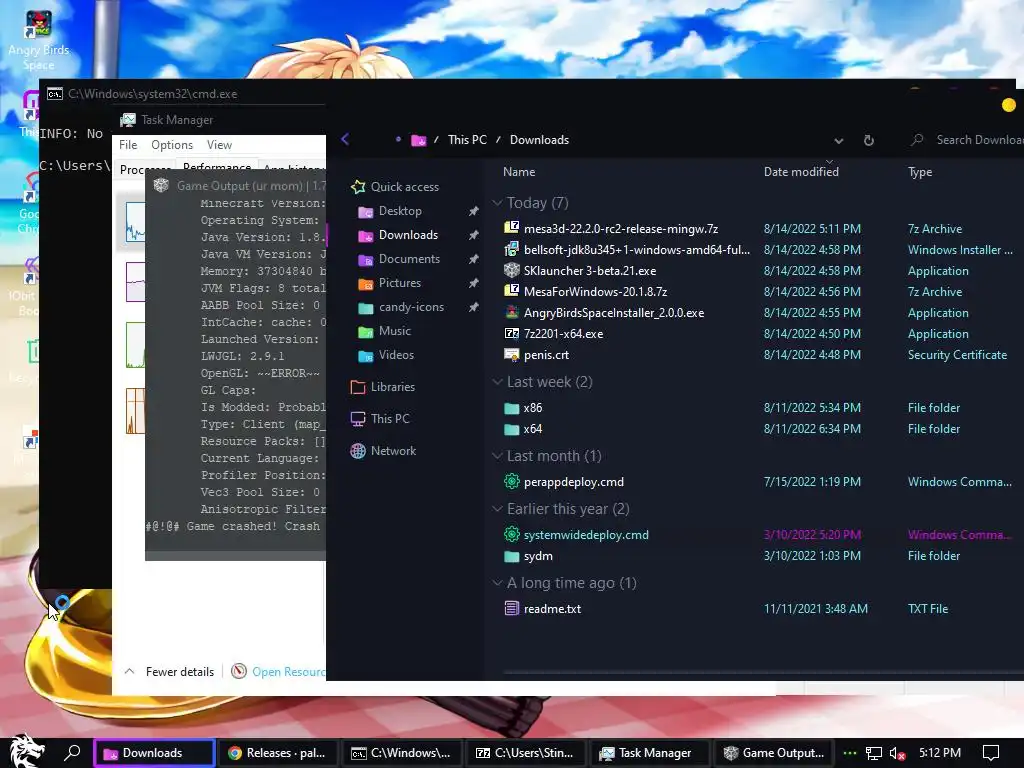Open Quick access in the sidebar
The image size is (1024, 768).
point(394,187)
